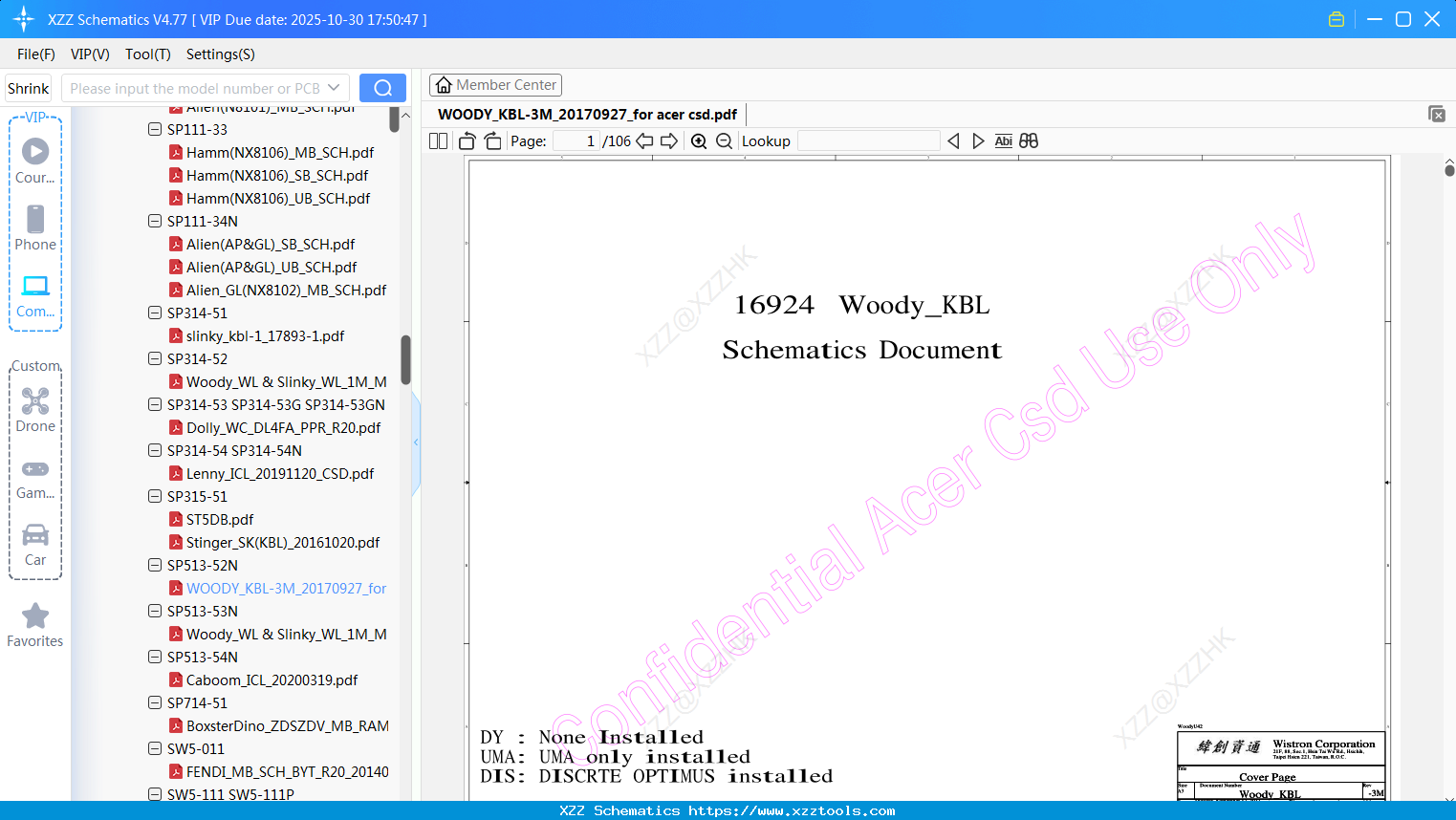This screenshot has height=820, width=1456.
Task: Collapse the SP513-52N tree node
Action: (x=155, y=565)
